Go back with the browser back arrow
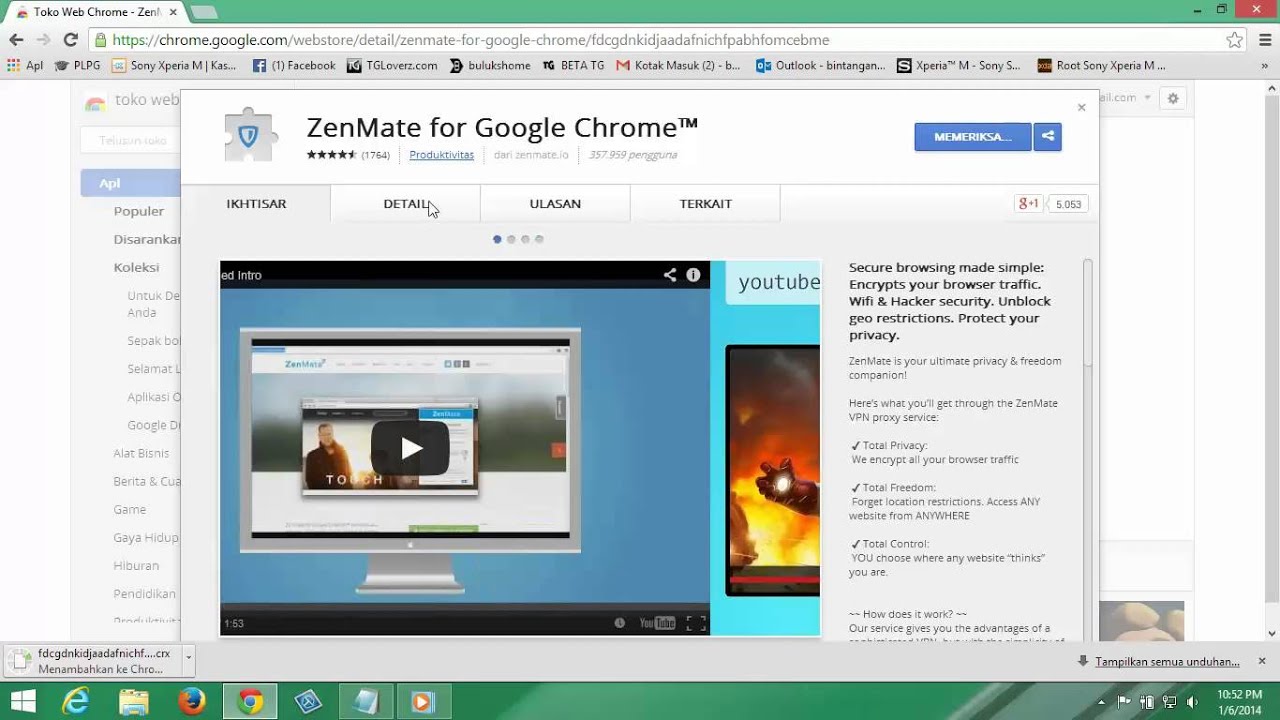This screenshot has width=1280, height=720. click(x=16, y=40)
